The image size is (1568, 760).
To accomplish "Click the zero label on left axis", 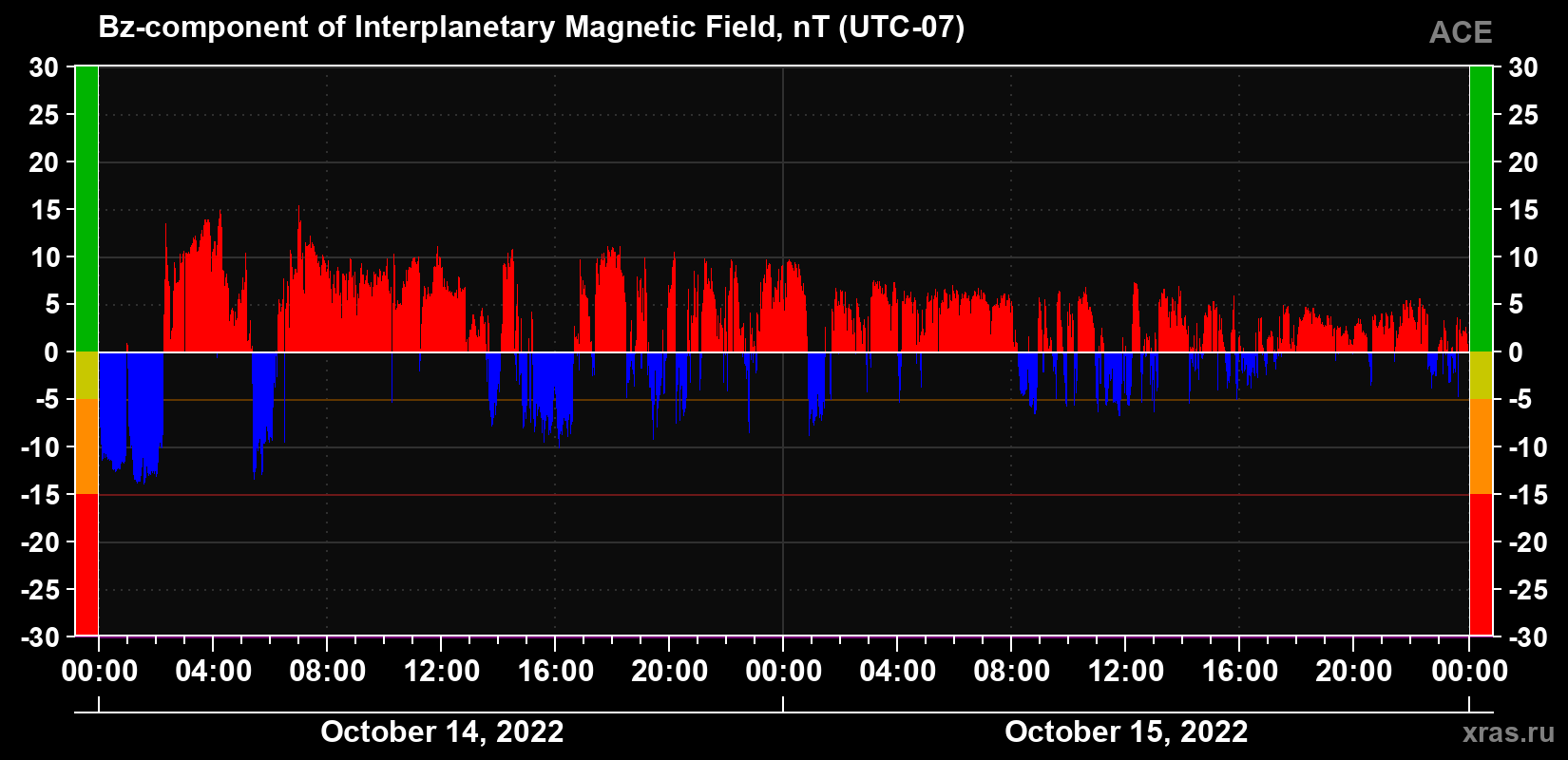I will click(51, 352).
